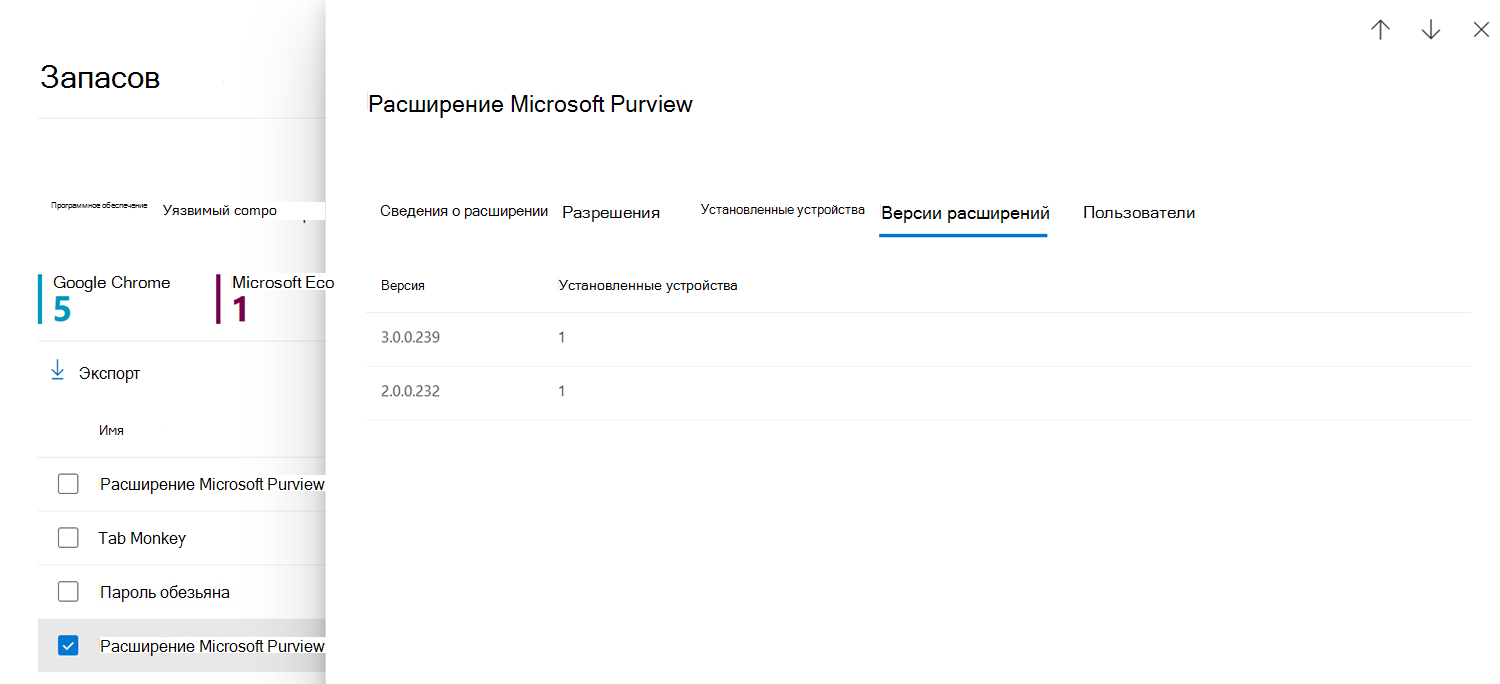
Task: Open the Пароль обезьяна extension entry
Action: tap(165, 592)
